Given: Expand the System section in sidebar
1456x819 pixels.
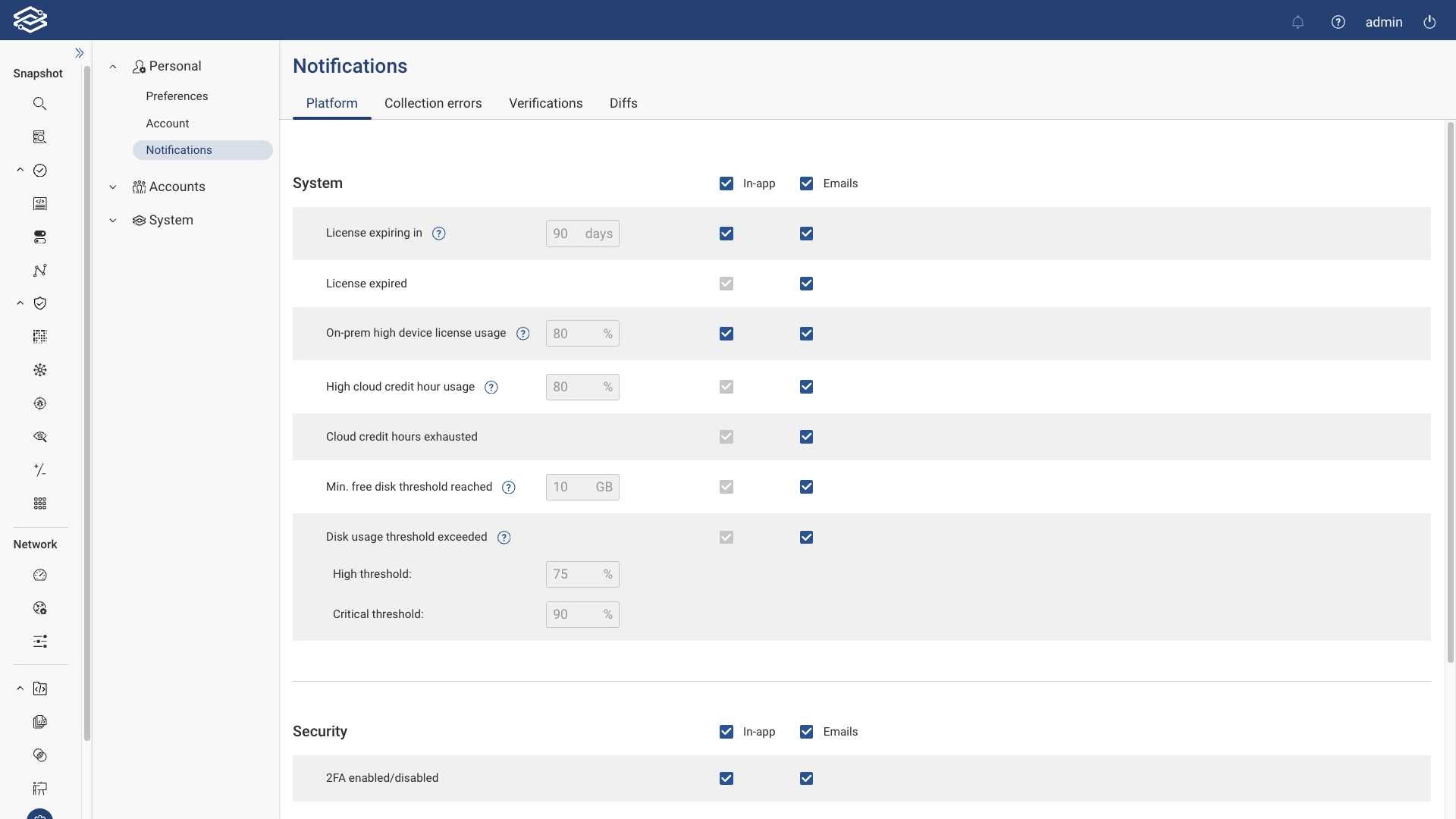Looking at the screenshot, I should point(112,220).
